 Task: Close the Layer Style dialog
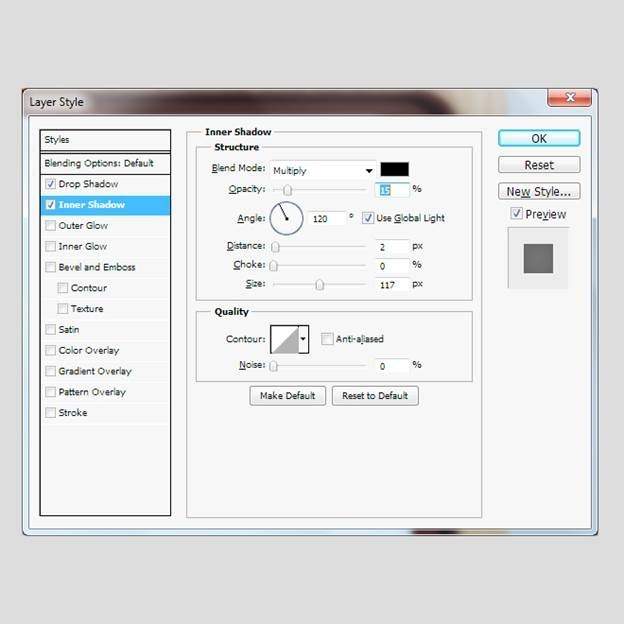tap(569, 97)
